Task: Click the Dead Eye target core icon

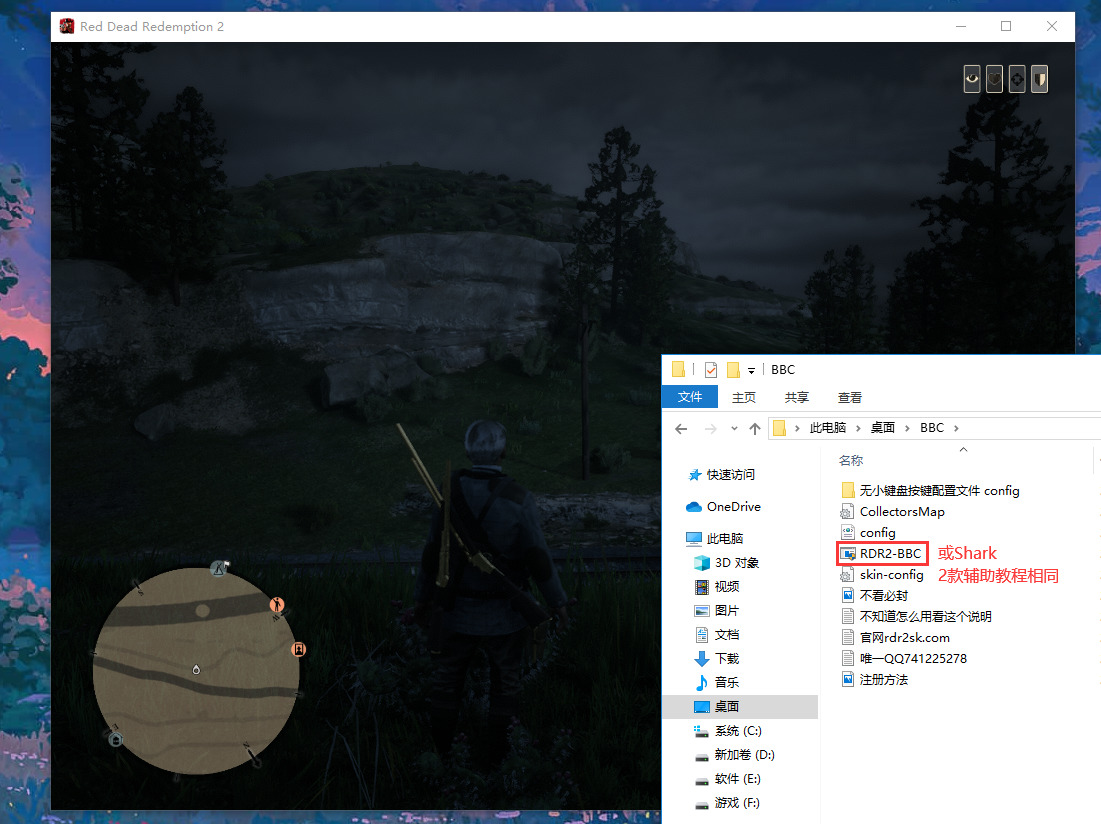Action: (x=1017, y=79)
